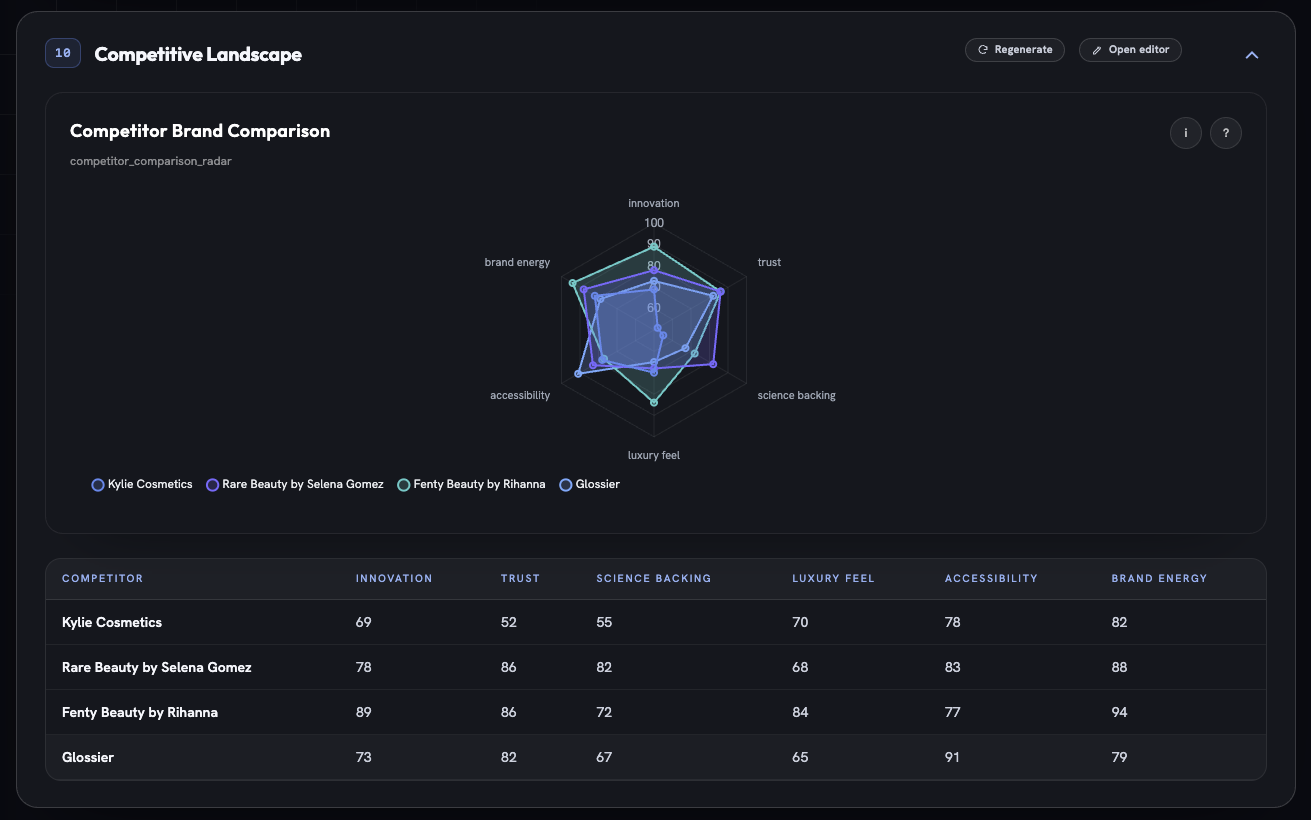Image resolution: width=1311 pixels, height=820 pixels.
Task: Collapse the Competitive Landscape section
Action: [x=1251, y=55]
